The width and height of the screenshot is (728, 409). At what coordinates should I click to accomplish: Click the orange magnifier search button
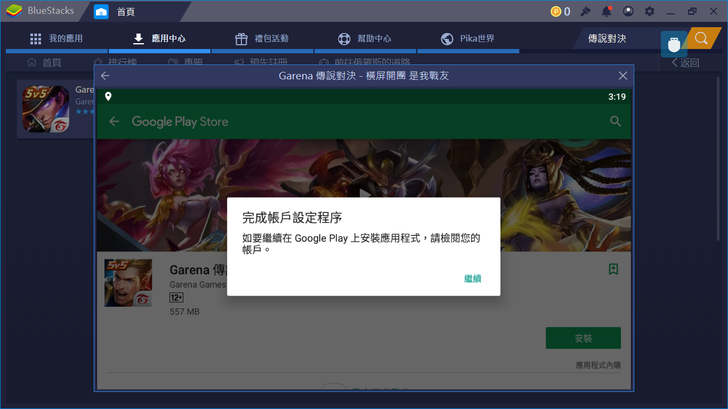click(x=702, y=38)
